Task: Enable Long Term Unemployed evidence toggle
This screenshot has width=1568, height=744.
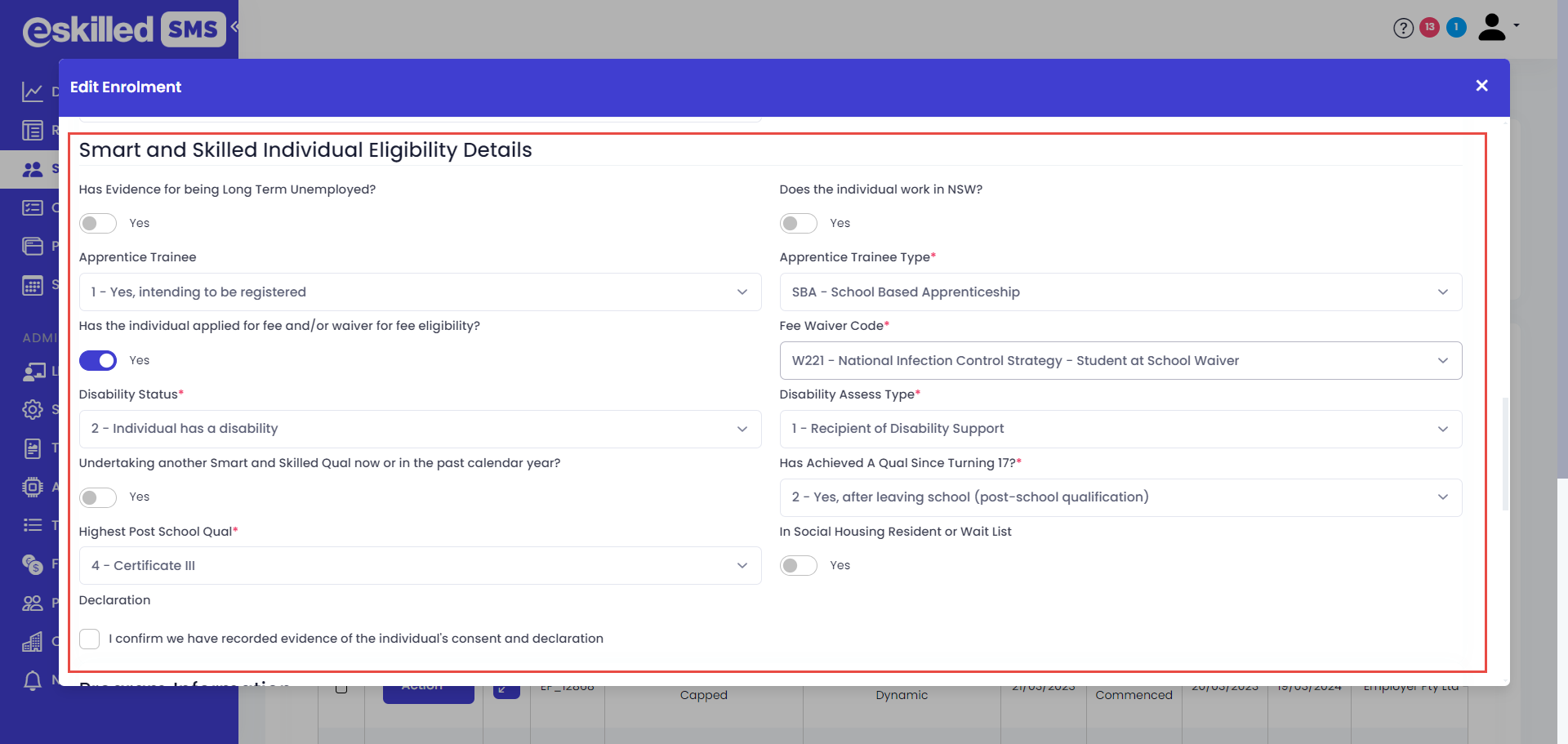Action: [98, 224]
